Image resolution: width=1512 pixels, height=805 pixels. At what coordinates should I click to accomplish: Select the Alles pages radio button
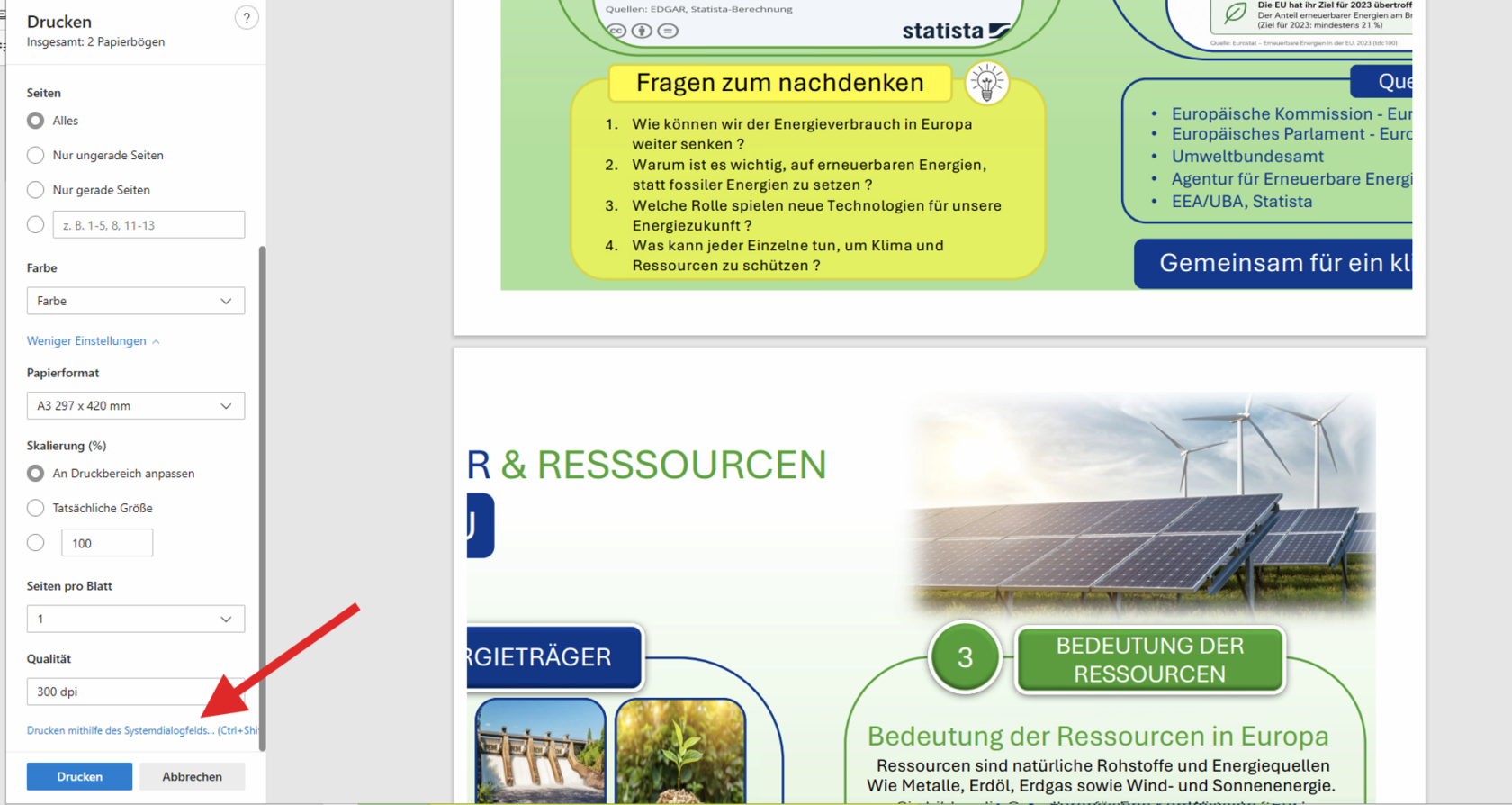[x=35, y=121]
